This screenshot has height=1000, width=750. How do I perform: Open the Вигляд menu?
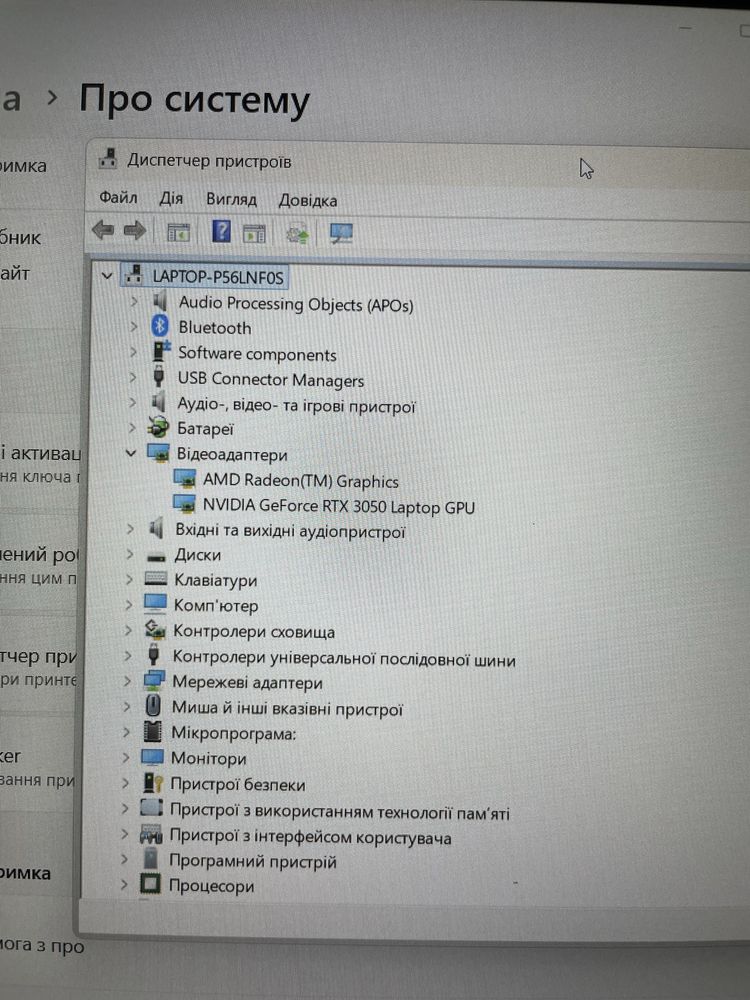point(231,200)
